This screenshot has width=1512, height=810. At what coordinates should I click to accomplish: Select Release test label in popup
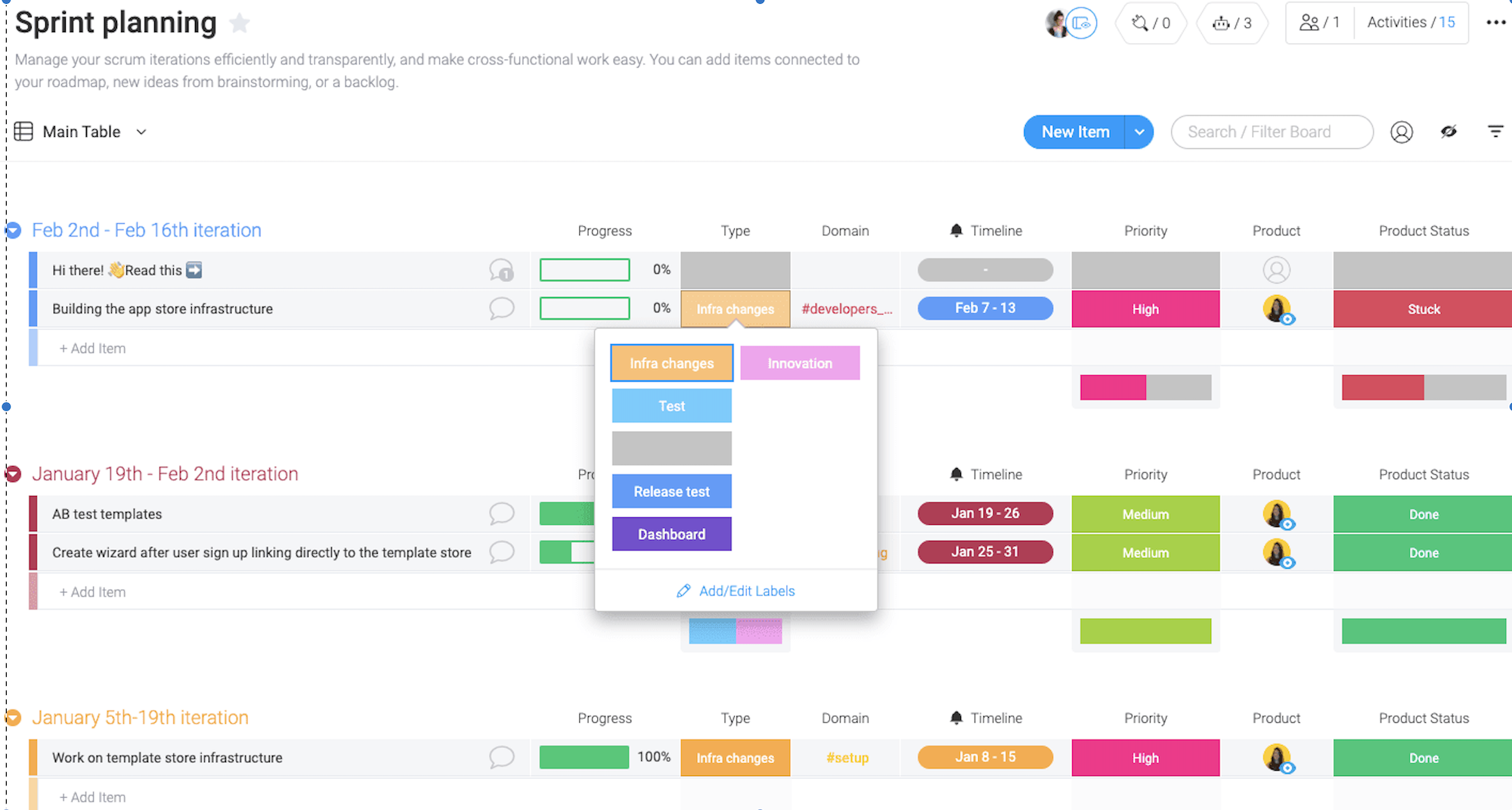671,492
